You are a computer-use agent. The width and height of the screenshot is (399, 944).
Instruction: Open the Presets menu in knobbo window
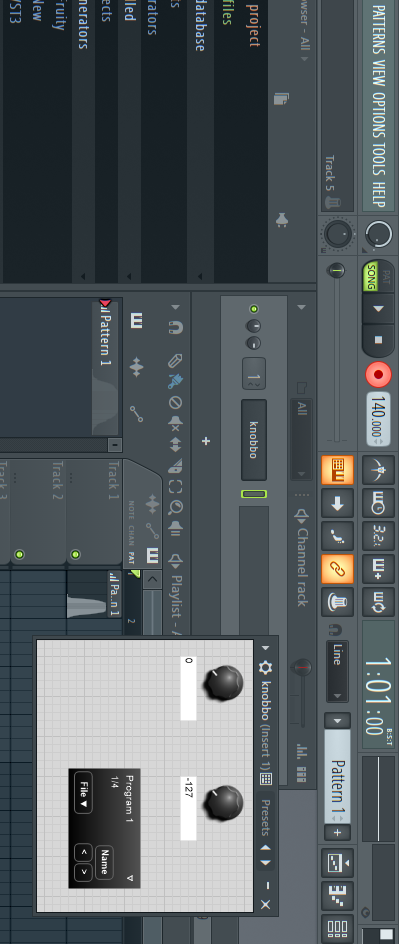point(266,818)
